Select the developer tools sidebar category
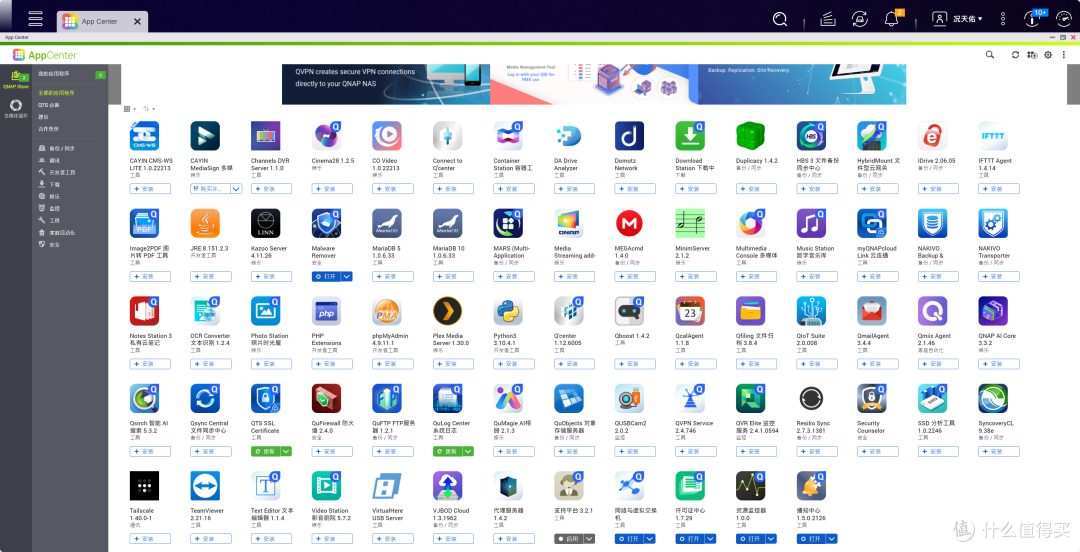Screen dimensions: 1080x552 tap(58, 172)
